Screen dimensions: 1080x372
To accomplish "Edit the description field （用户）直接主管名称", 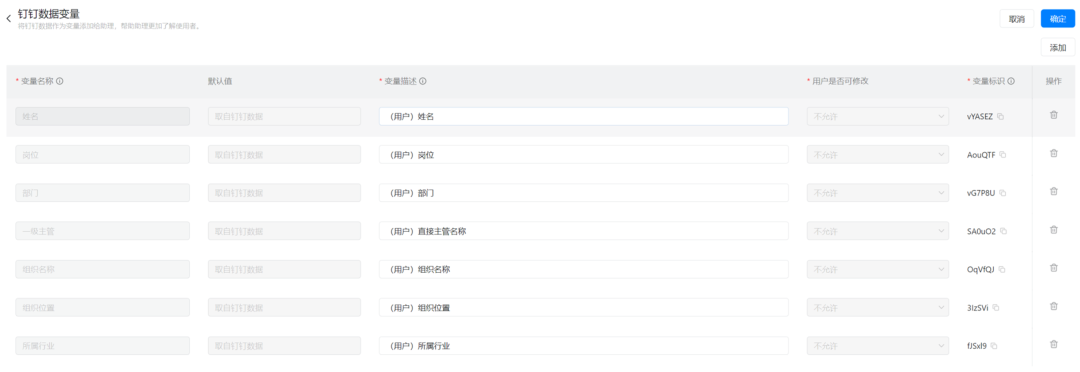I will (x=583, y=231).
